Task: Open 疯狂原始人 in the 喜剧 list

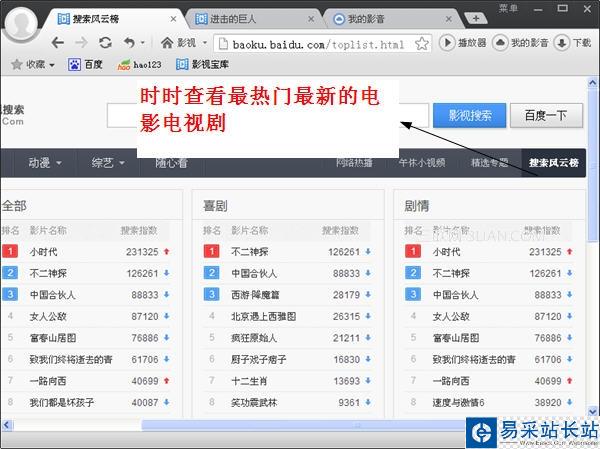Action: pos(254,338)
